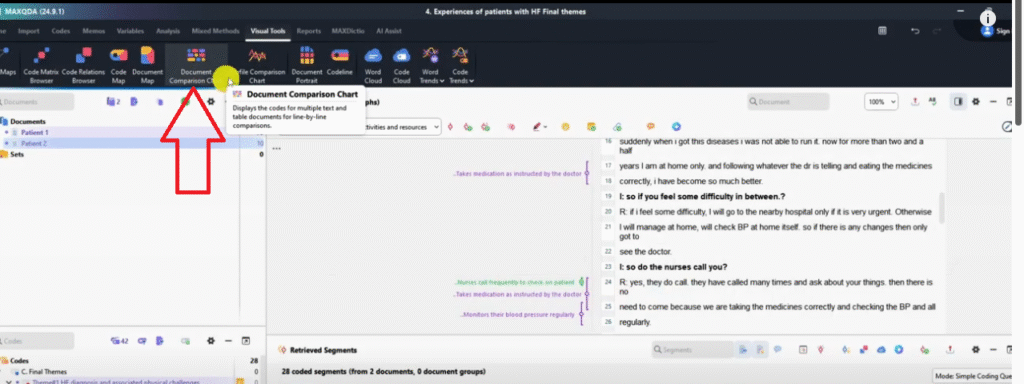
Task: Toggle the sidebar panel view in document browser
Action: [x=958, y=102]
